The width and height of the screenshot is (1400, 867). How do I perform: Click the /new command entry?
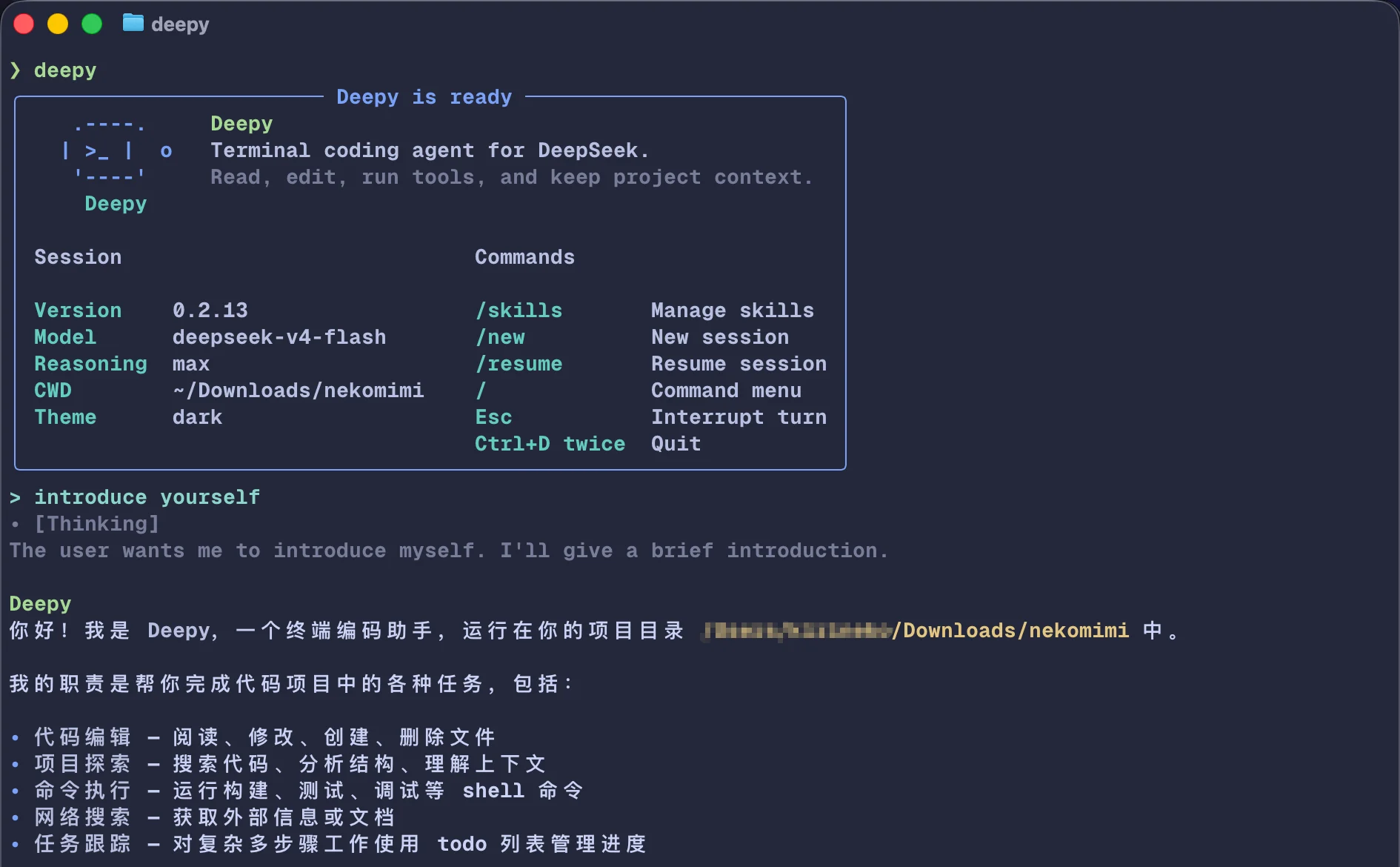(500, 337)
